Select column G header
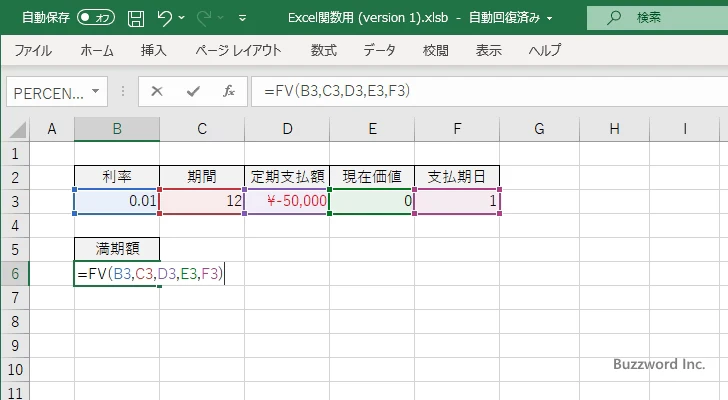This screenshot has width=728, height=400. 540,129
